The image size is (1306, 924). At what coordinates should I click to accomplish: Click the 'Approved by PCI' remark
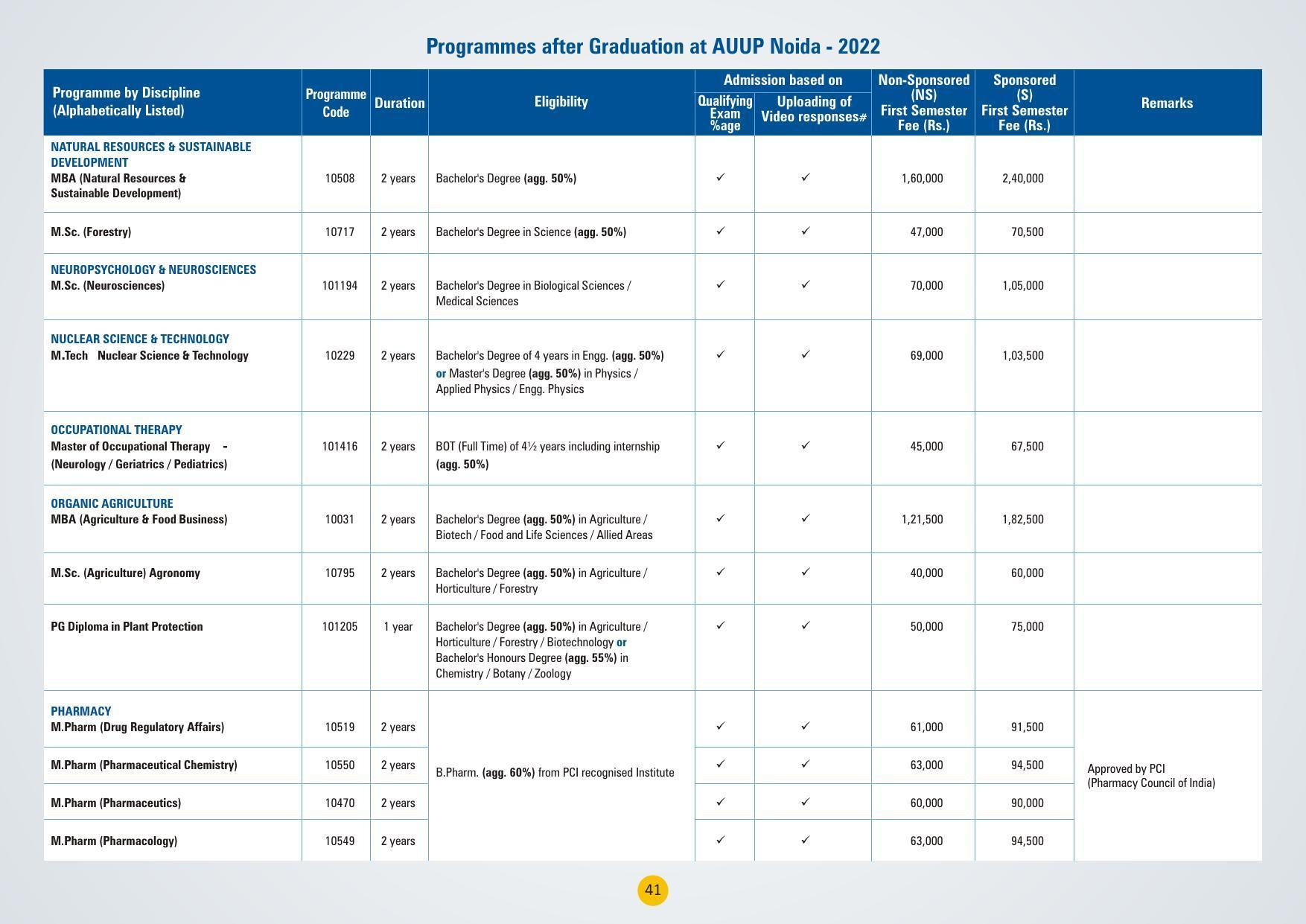pos(1126,768)
